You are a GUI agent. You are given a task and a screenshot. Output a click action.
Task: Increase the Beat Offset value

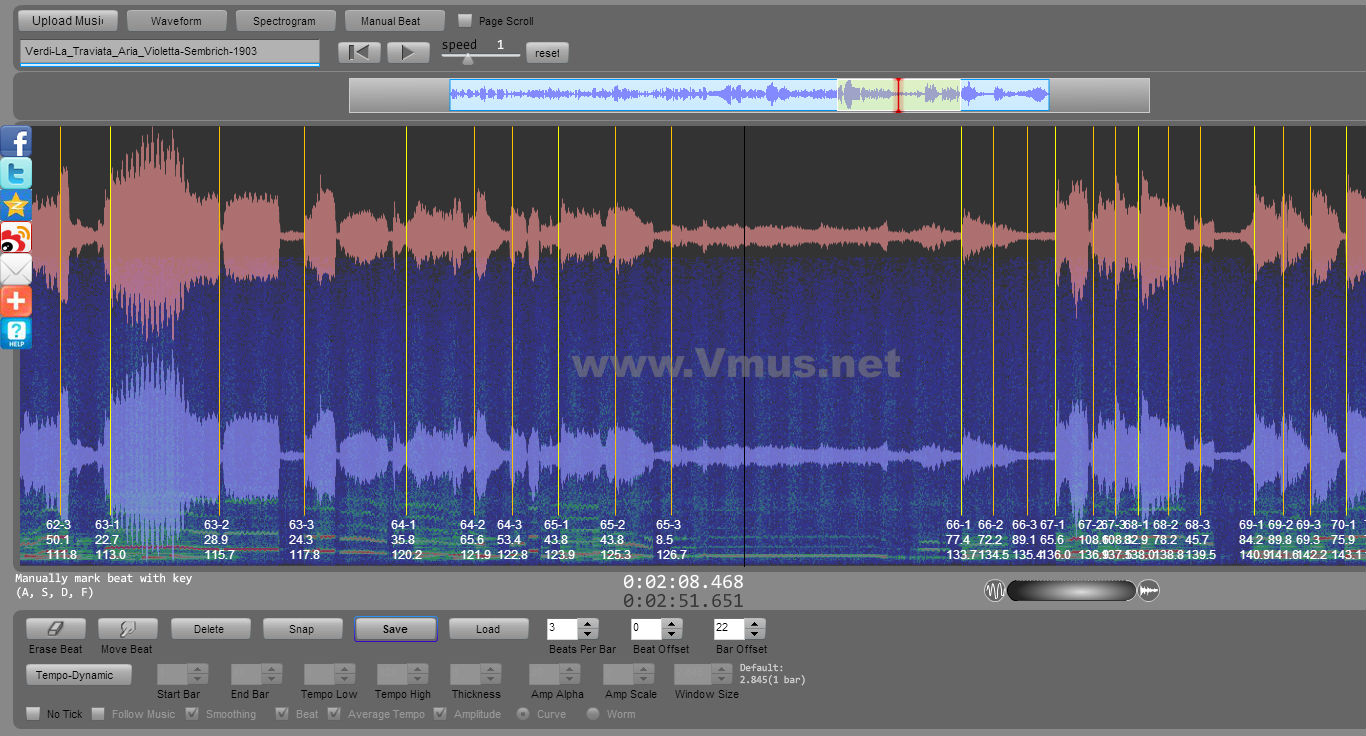point(671,624)
